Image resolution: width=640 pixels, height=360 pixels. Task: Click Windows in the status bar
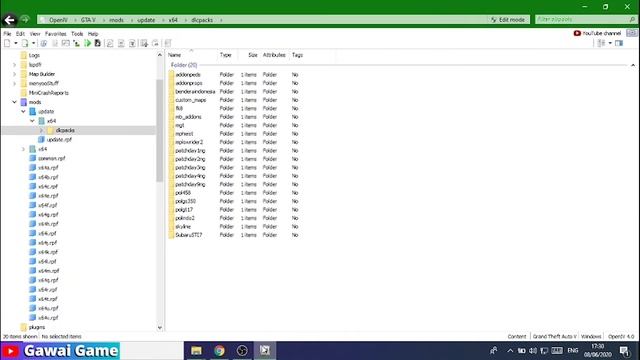coord(591,337)
